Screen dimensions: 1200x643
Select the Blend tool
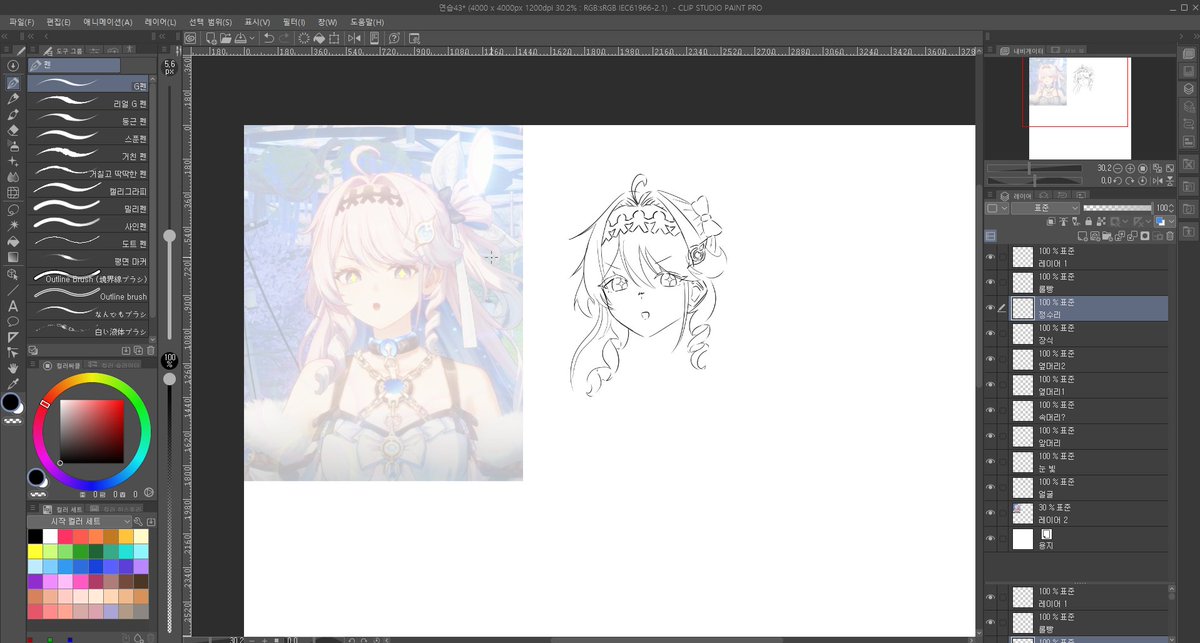13,178
